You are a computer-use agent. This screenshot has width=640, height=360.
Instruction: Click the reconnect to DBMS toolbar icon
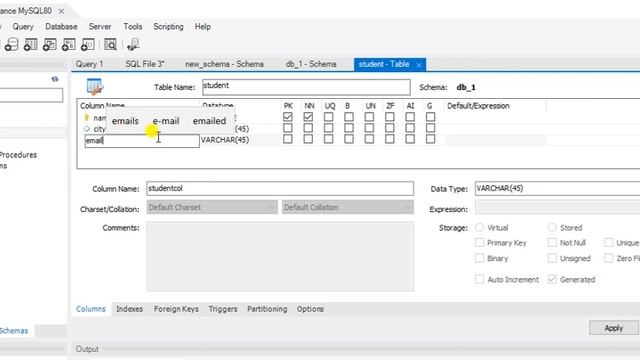[x=133, y=44]
